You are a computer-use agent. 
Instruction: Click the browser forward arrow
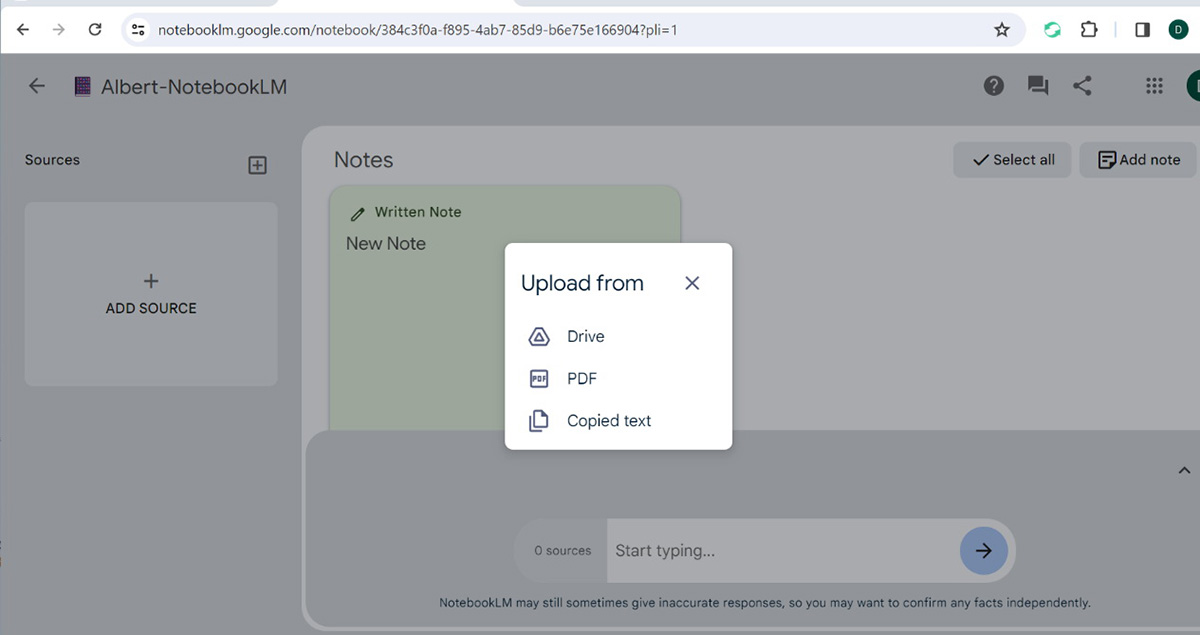(58, 30)
